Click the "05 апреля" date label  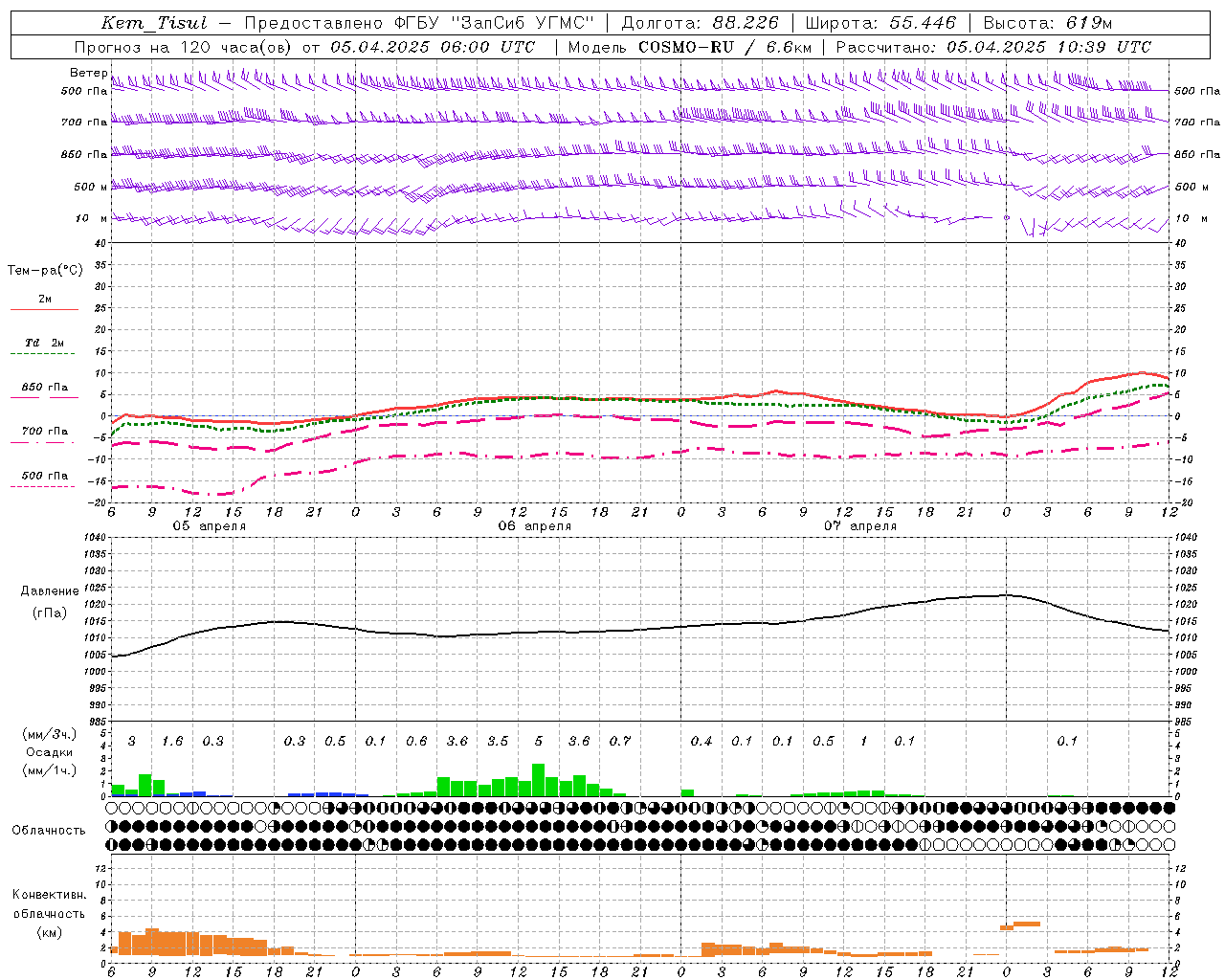(209, 526)
